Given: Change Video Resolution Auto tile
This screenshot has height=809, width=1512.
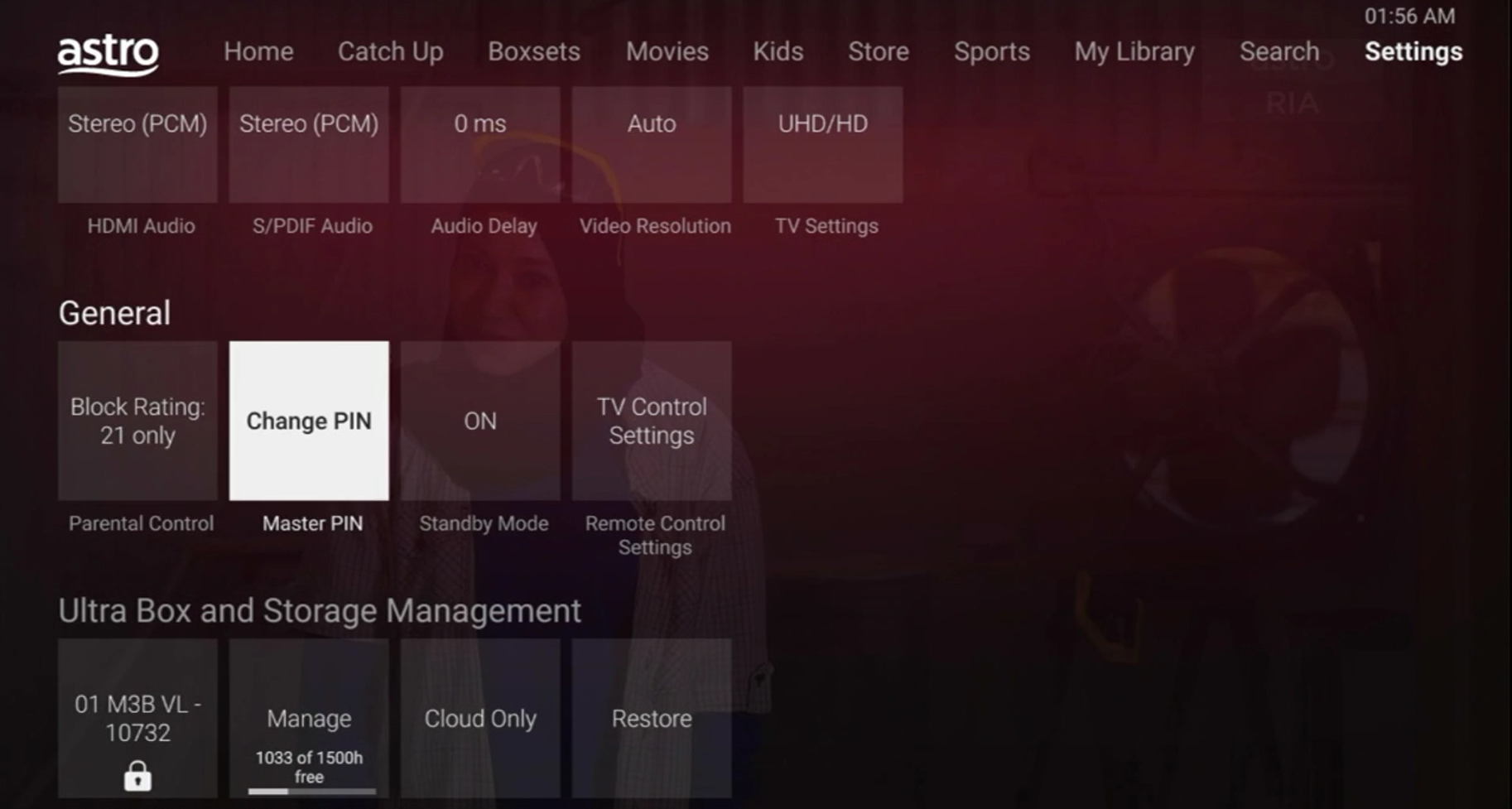Looking at the screenshot, I should coord(652,145).
